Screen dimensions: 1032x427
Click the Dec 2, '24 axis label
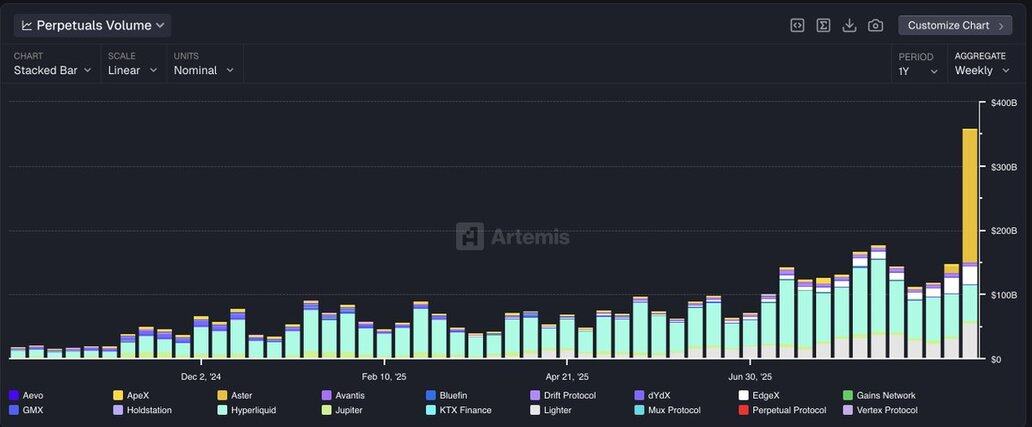point(201,377)
